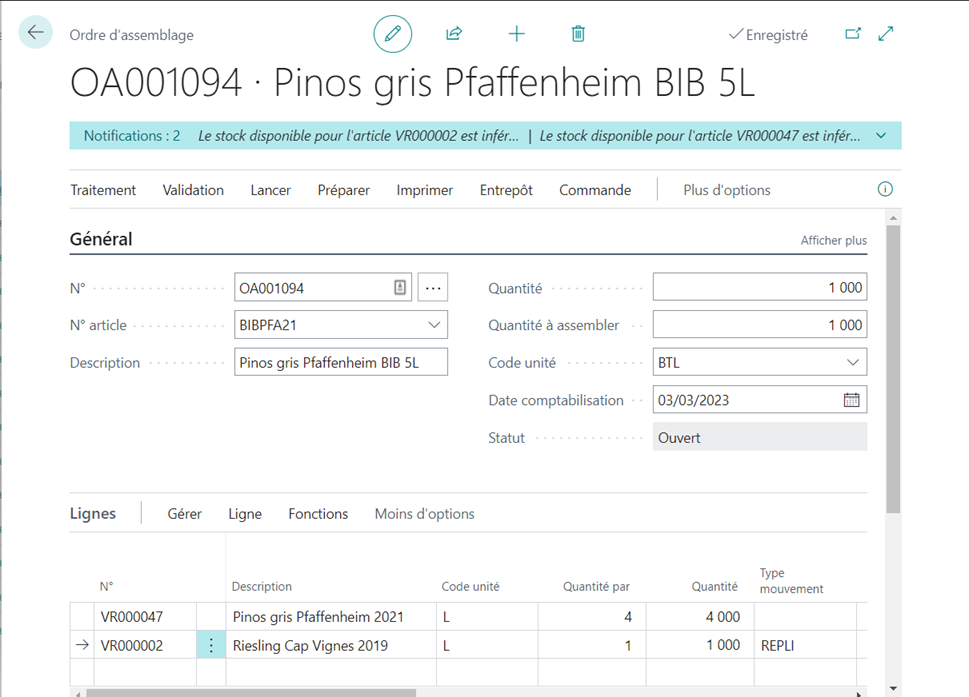Click horizontal scrollbar right arrow
The height and width of the screenshot is (697, 969).
pyautogui.click(x=859, y=693)
